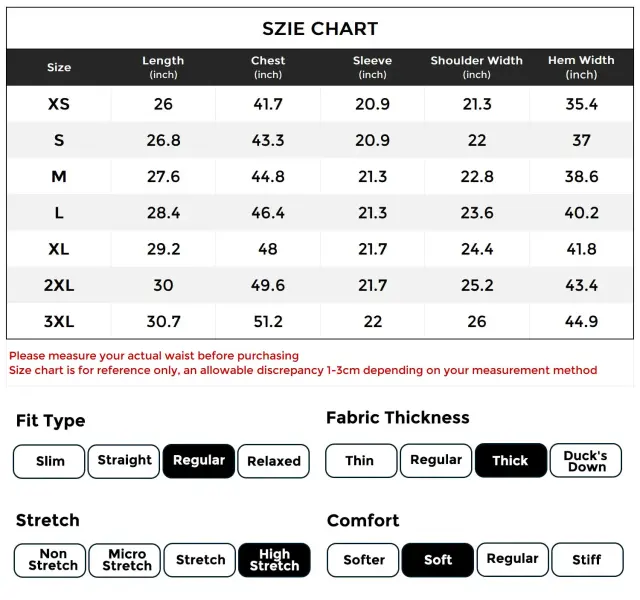The image size is (640, 600).
Task: Select the Softer comfort option
Action: coord(364,560)
